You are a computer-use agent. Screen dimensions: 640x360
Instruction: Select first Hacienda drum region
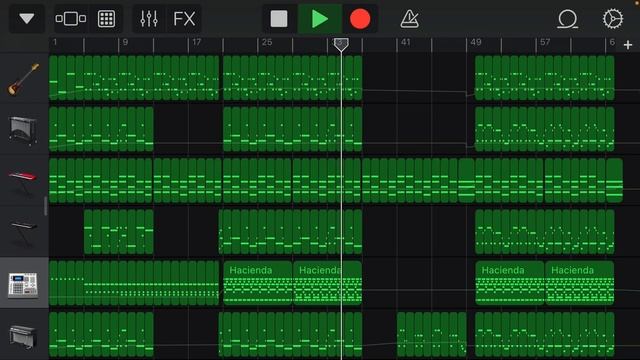(x=258, y=283)
